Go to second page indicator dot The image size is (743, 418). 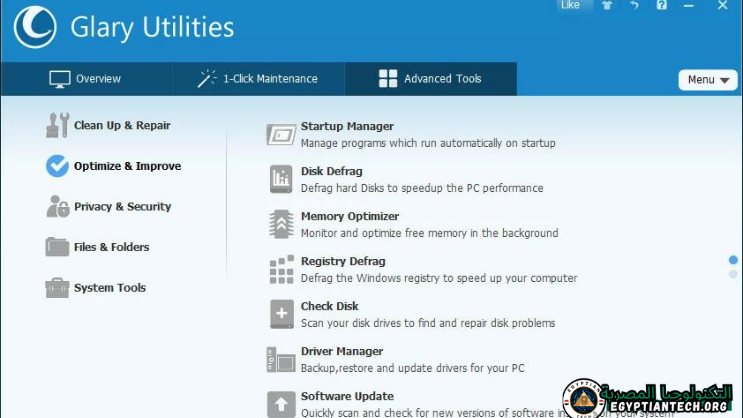click(733, 274)
